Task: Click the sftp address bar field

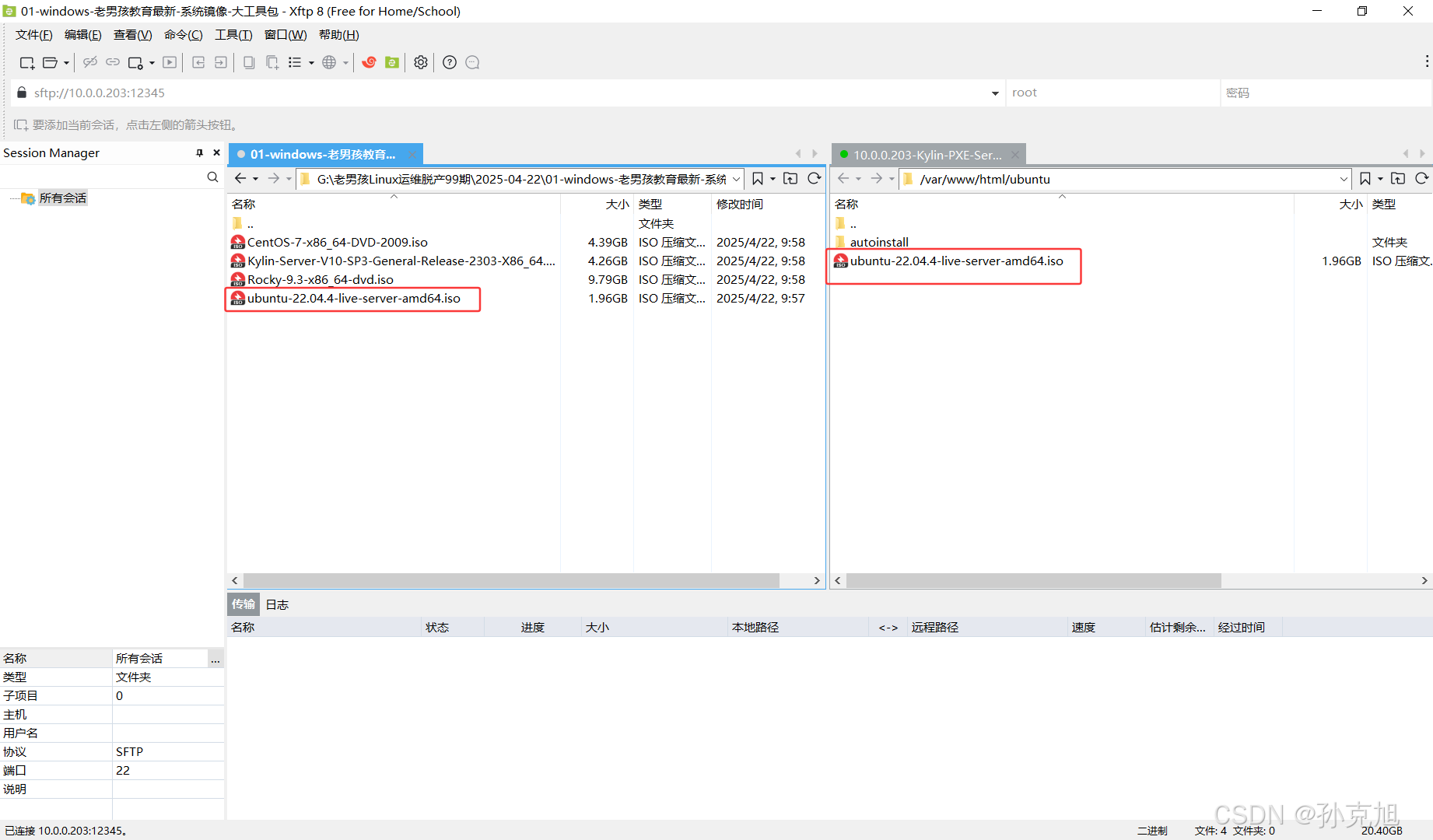Action: 498,93
